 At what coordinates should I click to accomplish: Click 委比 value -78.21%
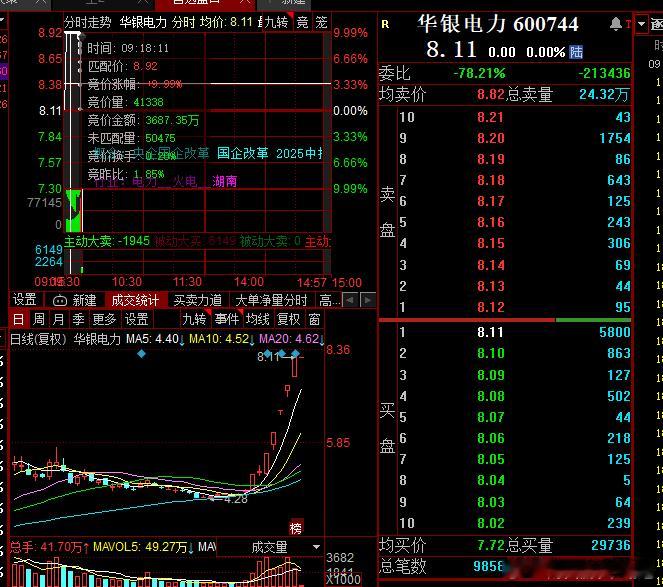pos(479,73)
